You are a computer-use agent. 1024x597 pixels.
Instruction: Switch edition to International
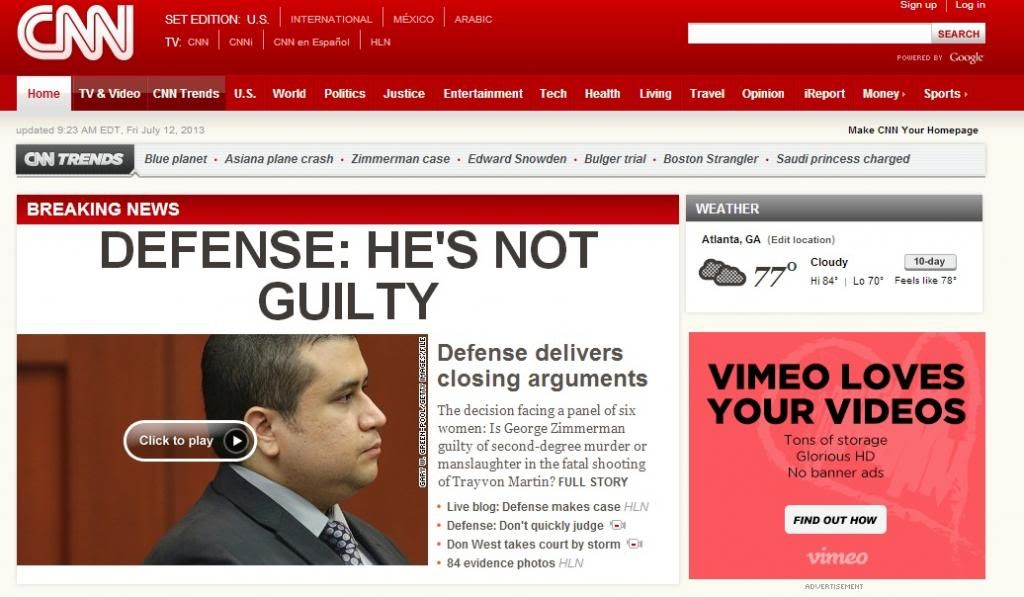tap(331, 19)
